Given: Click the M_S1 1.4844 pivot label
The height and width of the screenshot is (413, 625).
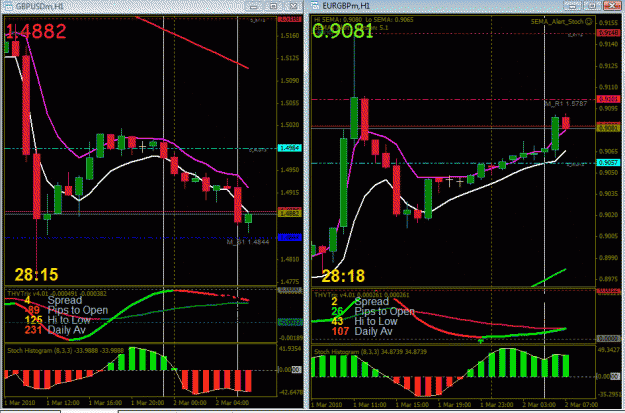Looking at the screenshot, I should pos(248,242).
